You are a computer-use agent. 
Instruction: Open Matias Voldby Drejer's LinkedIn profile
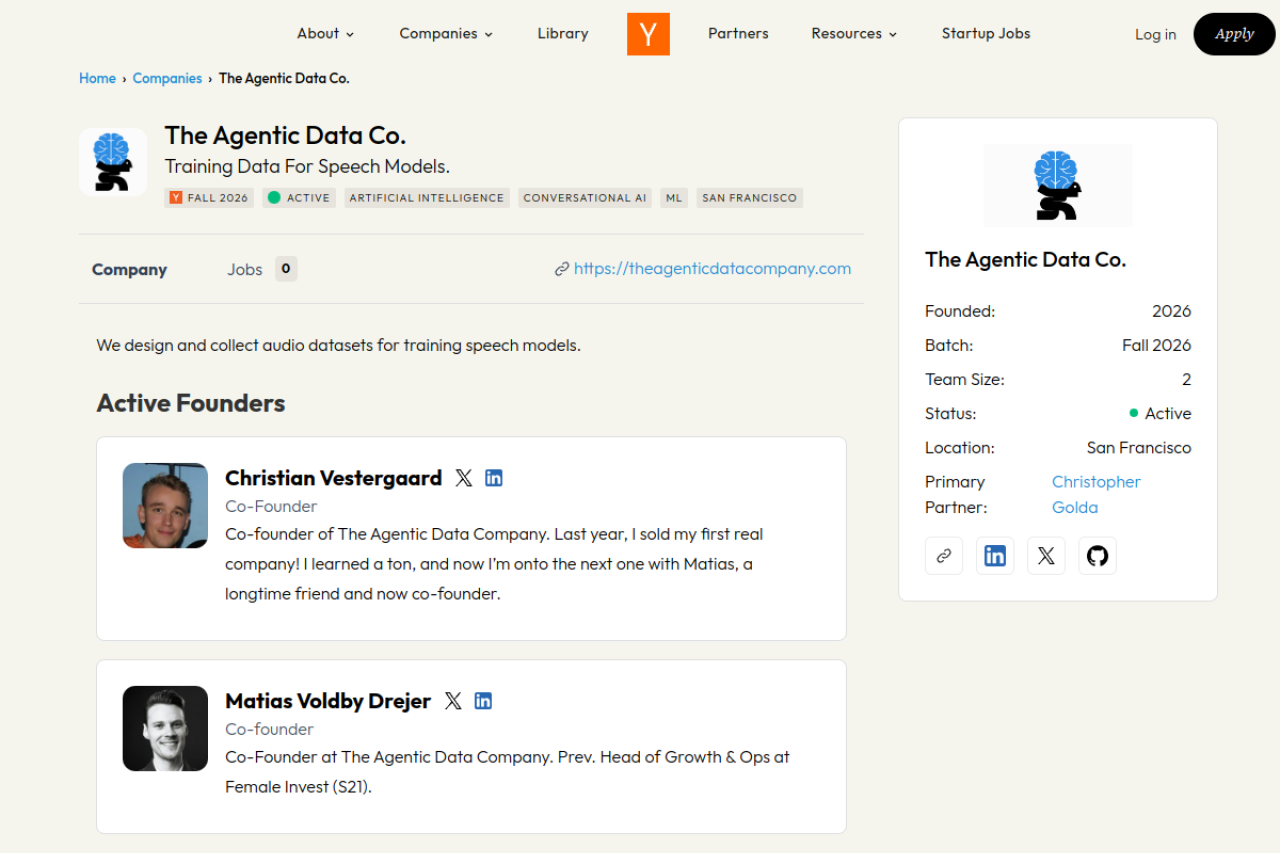pyautogui.click(x=483, y=701)
